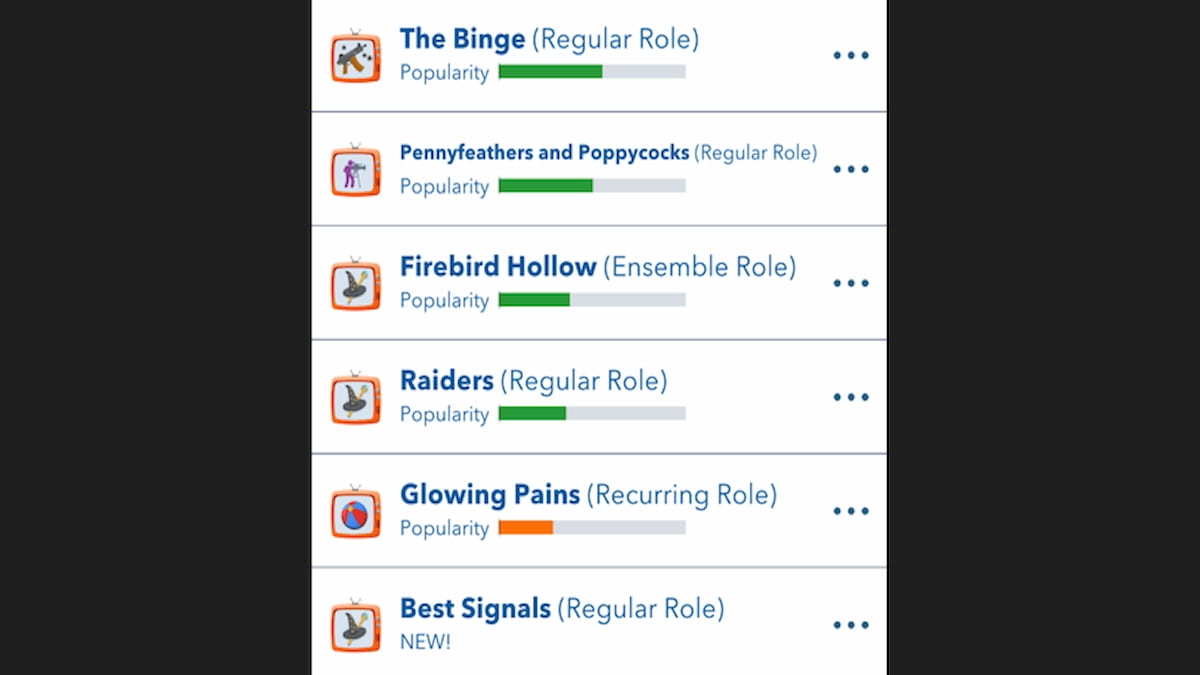Click the Pennyfeathers and Poppycocks popularity bar
Viewport: 1200px width, 675px height.
click(x=592, y=186)
